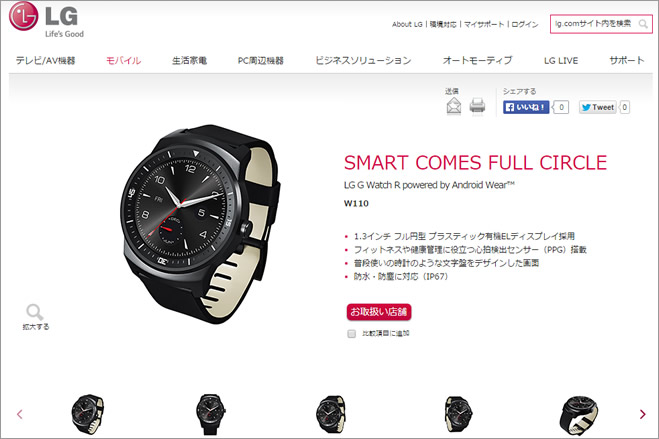The height and width of the screenshot is (439, 659).
Task: Open the モバイル menu
Action: (x=123, y=60)
